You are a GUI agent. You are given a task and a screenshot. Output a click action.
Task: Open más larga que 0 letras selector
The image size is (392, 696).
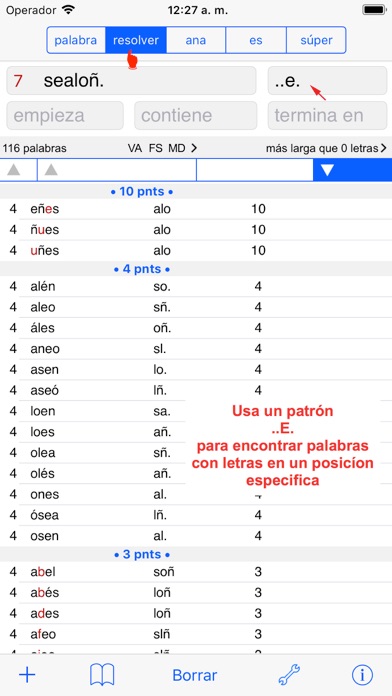pos(326,149)
